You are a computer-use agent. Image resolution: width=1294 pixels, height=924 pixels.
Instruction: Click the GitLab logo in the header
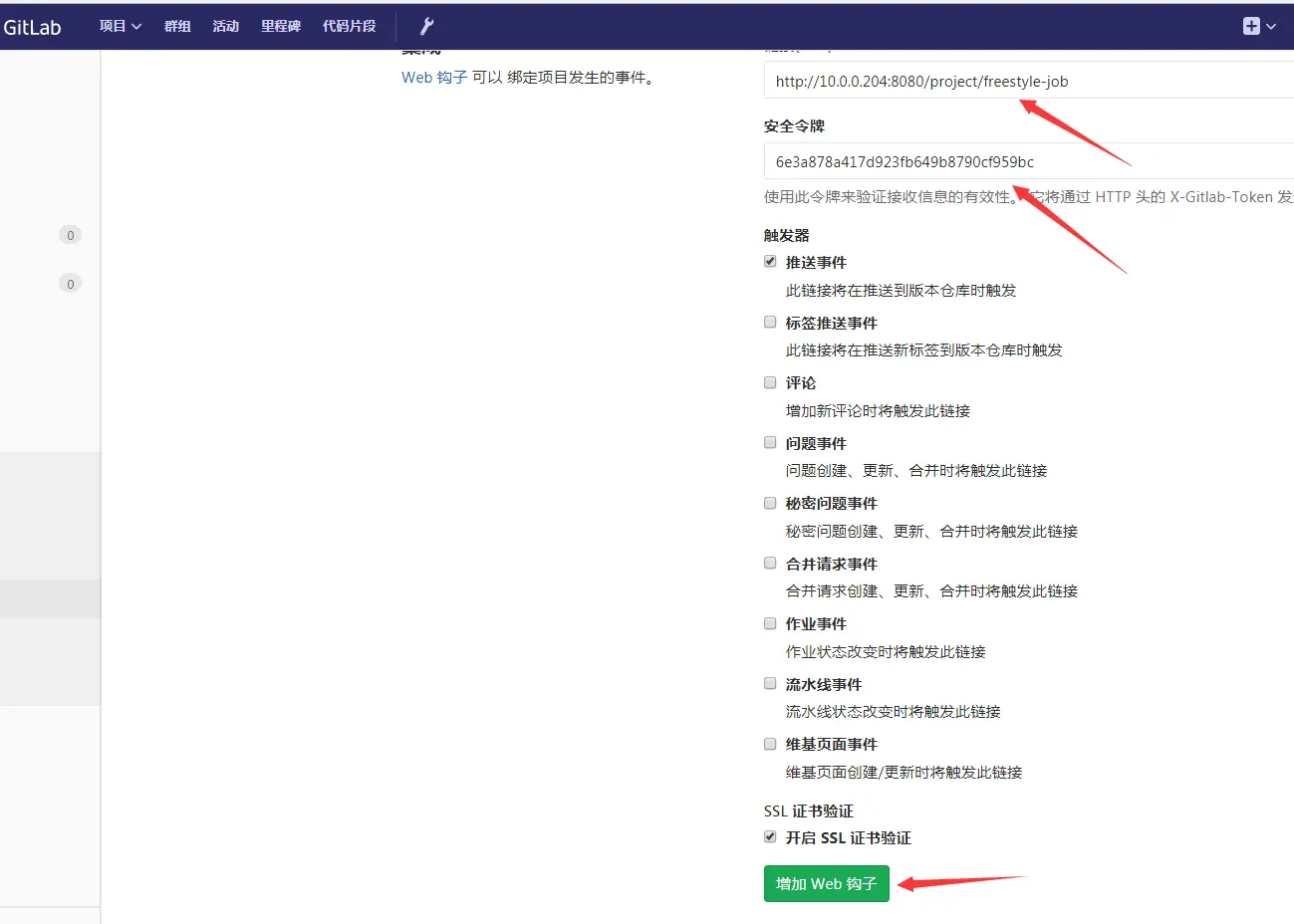pos(32,27)
